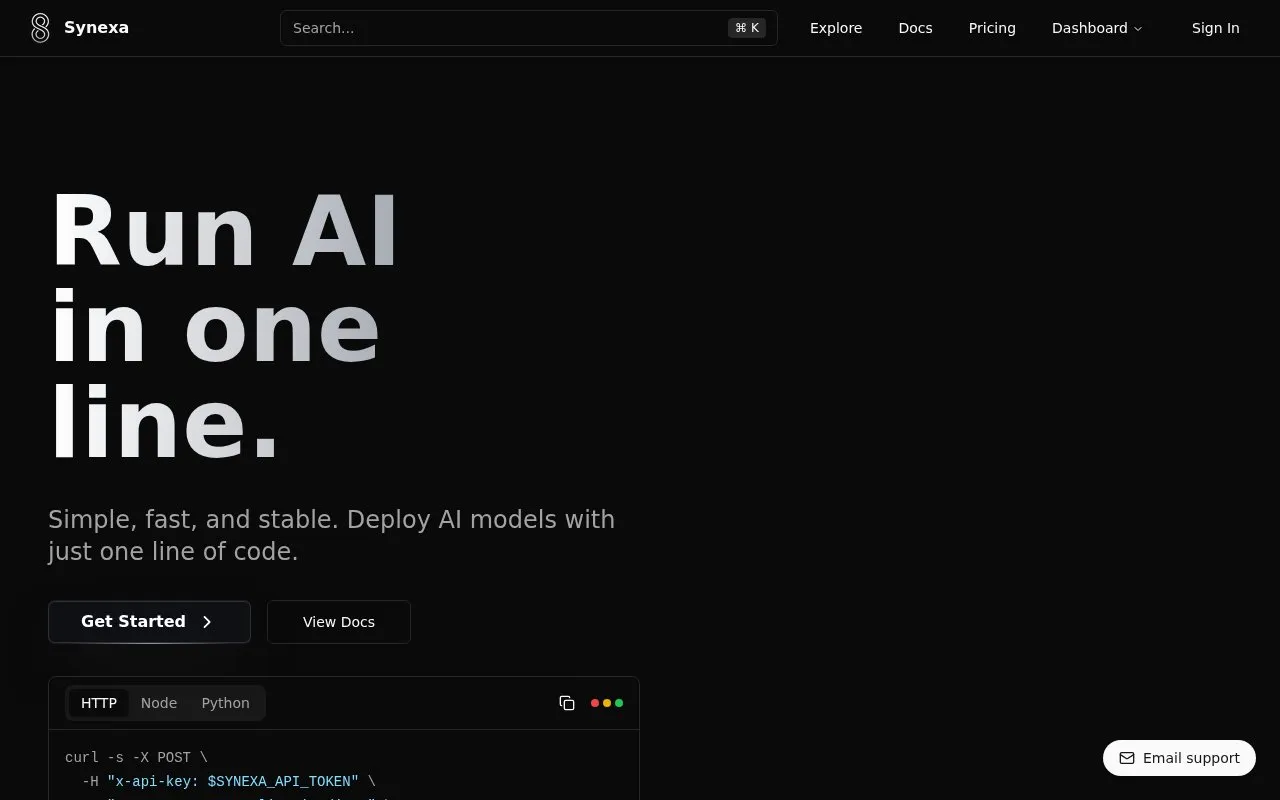This screenshot has height=800, width=1280.
Task: Click the "Simple, fast, and stable" tagline
Action: 331,535
